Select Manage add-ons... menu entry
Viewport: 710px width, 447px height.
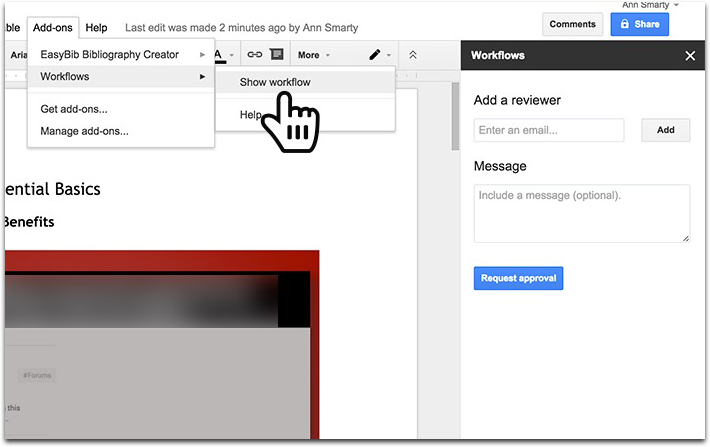point(84,131)
